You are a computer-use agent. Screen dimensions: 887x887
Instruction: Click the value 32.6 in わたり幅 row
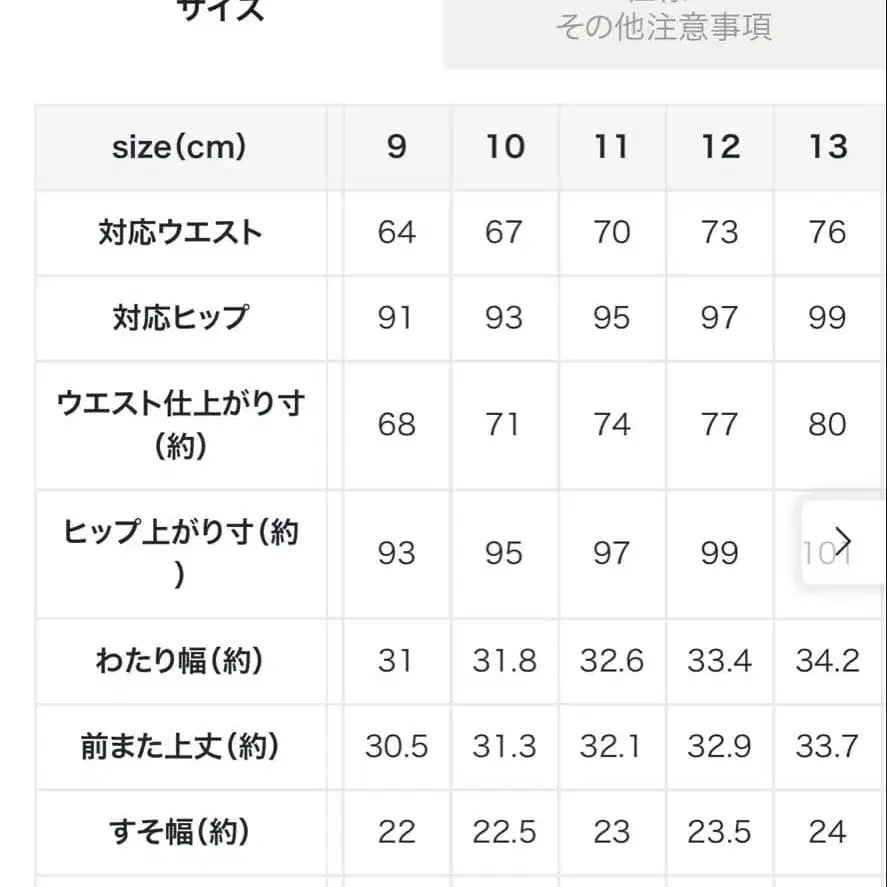click(x=611, y=661)
